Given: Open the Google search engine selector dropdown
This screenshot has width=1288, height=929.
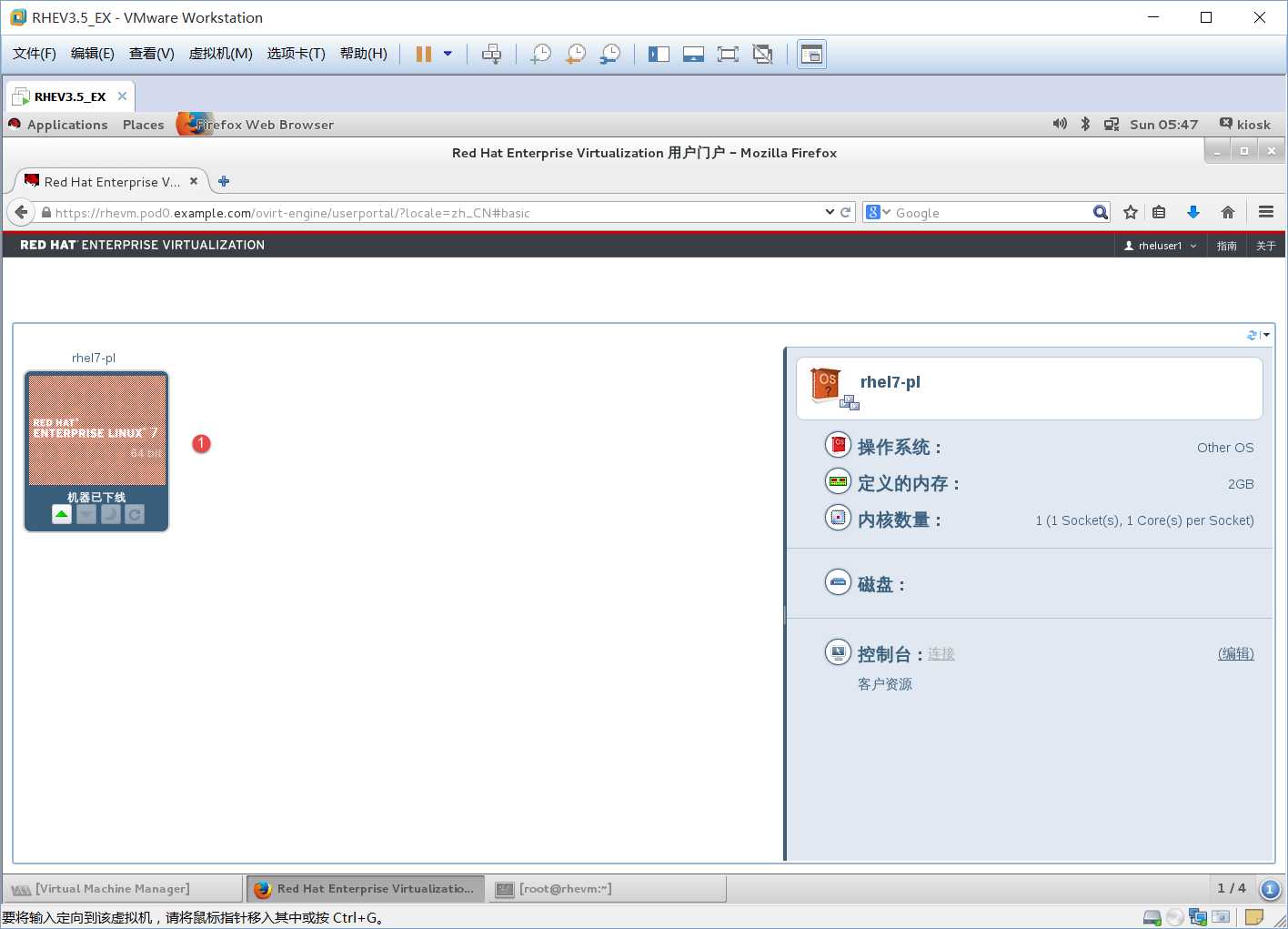Looking at the screenshot, I should pos(878,212).
